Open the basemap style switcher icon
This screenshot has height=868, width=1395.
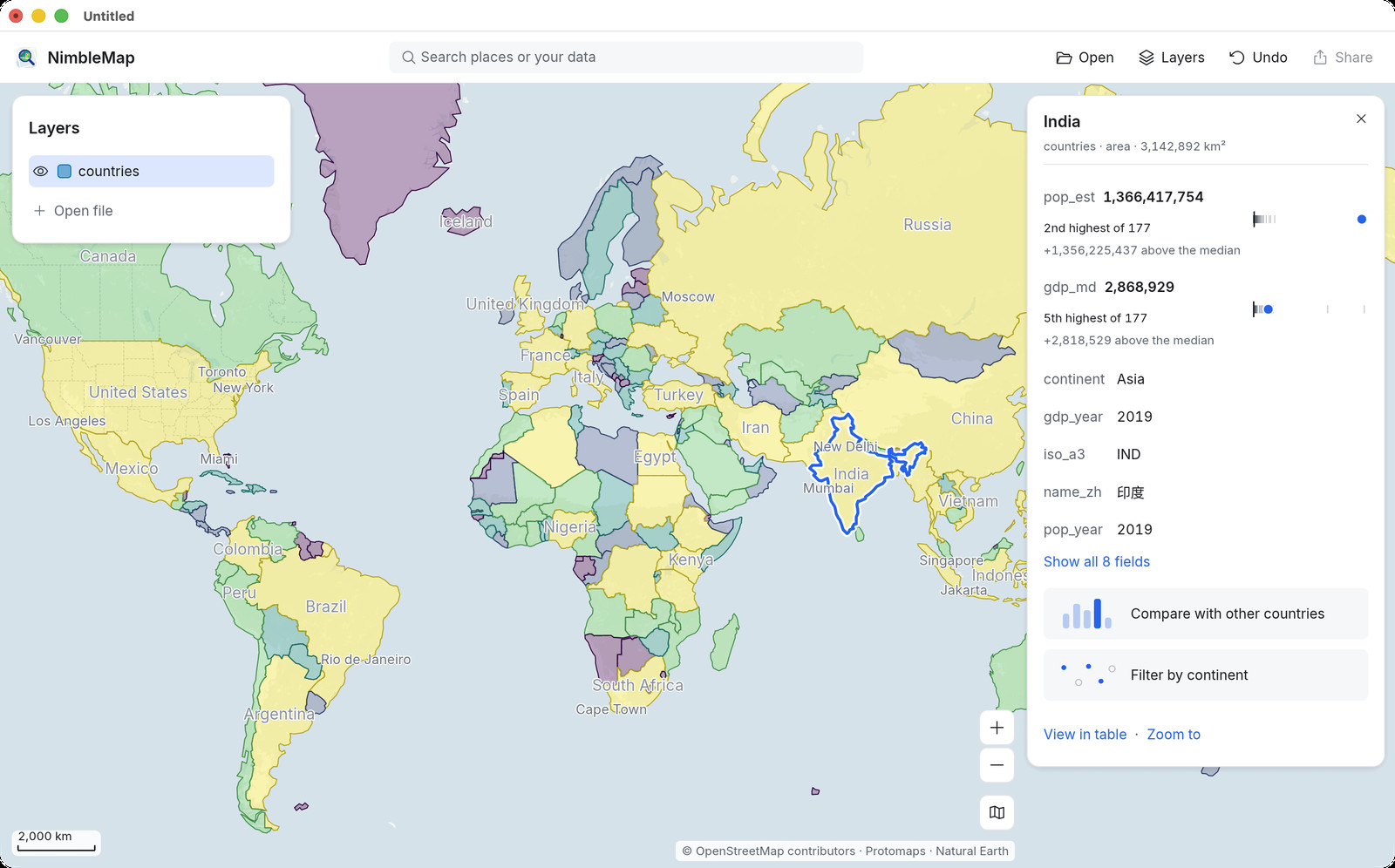pos(997,812)
